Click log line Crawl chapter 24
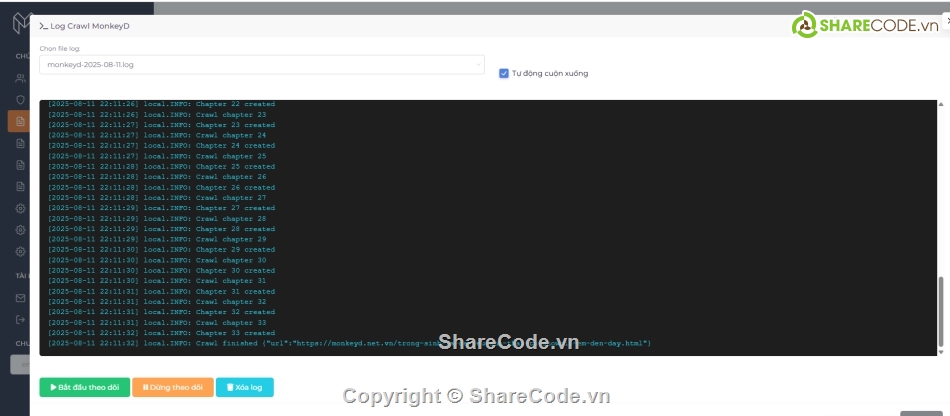 (x=157, y=136)
